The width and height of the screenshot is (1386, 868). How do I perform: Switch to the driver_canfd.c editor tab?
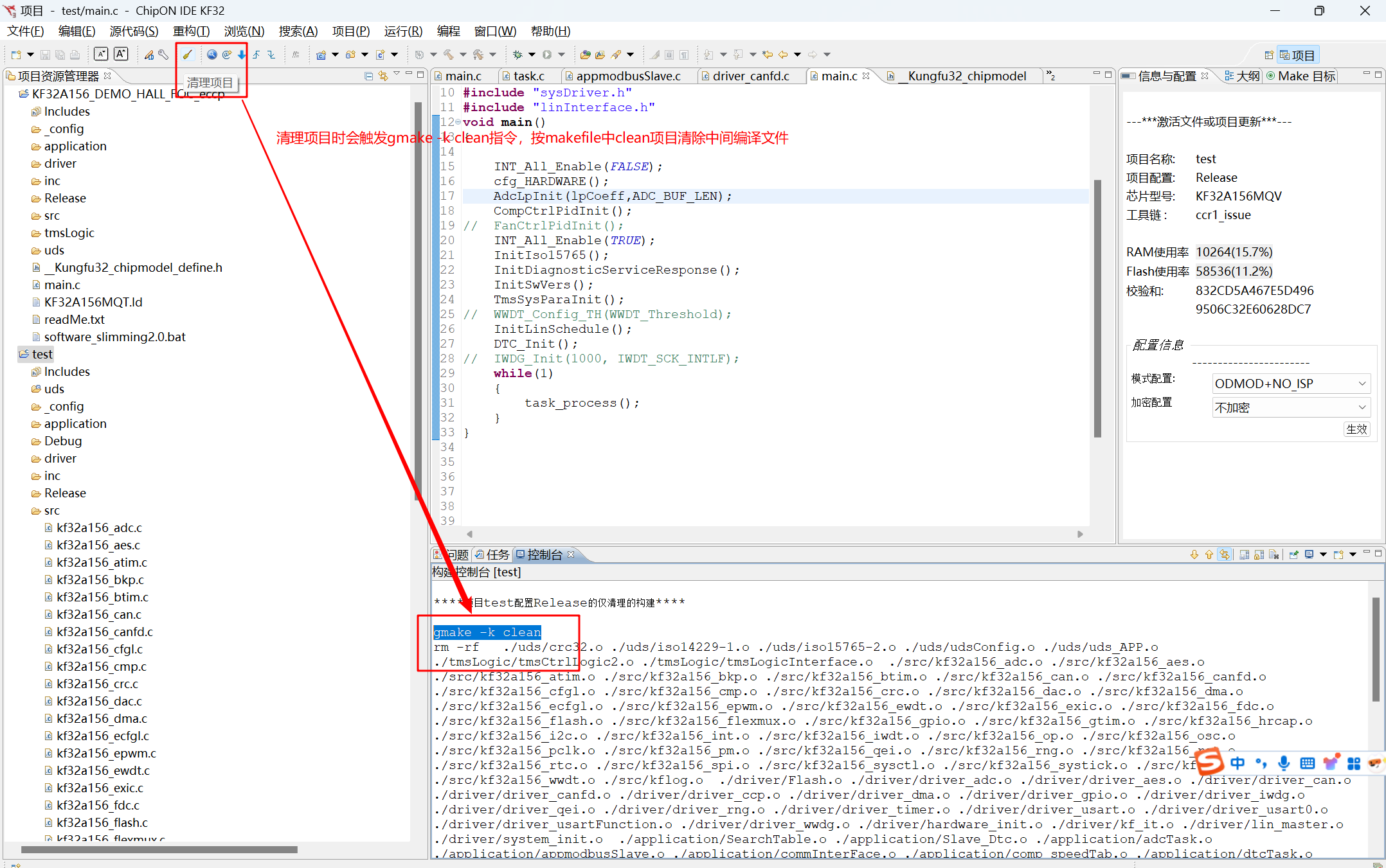point(750,76)
